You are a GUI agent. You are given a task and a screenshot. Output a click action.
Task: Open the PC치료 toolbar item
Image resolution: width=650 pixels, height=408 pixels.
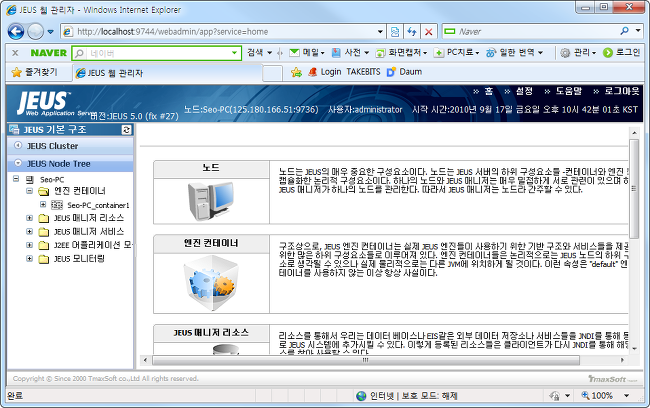(456, 53)
